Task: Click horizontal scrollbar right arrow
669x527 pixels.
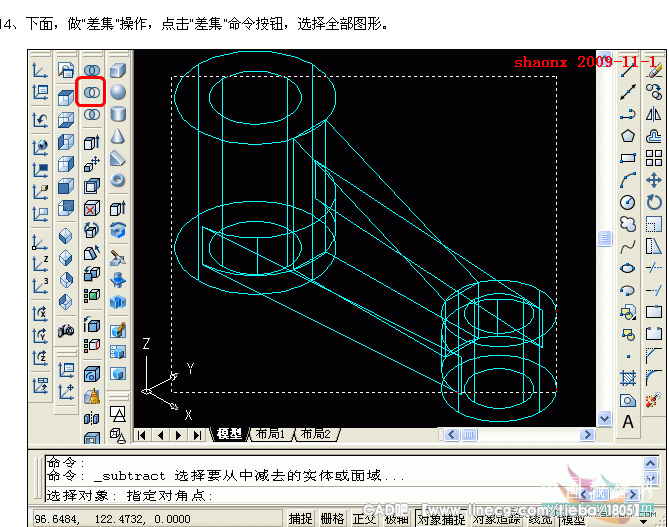Action: click(x=587, y=434)
